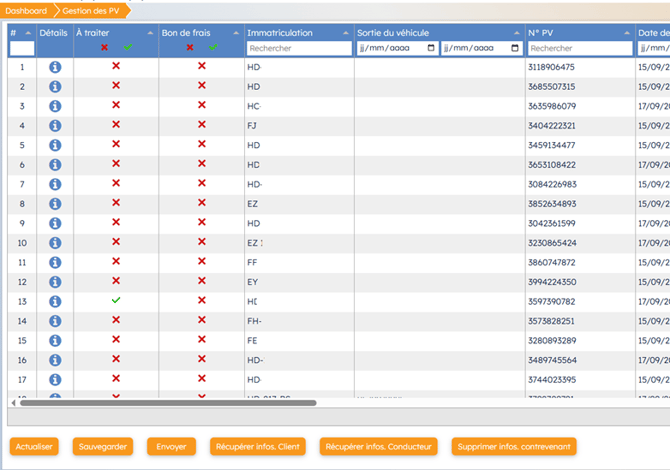Image resolution: width=670 pixels, height=470 pixels.
Task: Click the Actualiser button
Action: click(x=34, y=446)
